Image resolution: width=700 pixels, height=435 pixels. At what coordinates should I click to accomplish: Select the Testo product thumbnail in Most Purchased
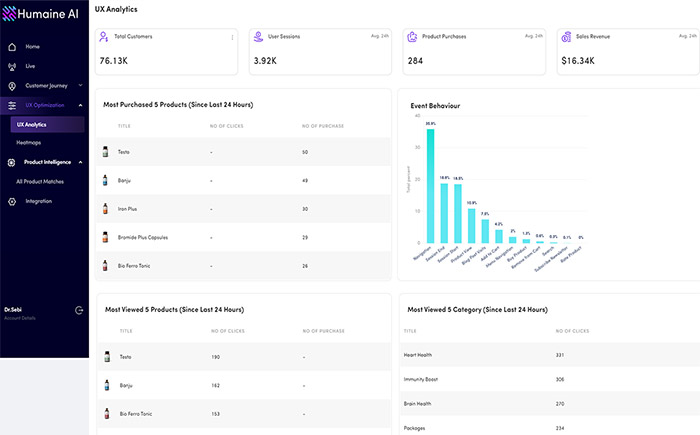pyautogui.click(x=105, y=152)
